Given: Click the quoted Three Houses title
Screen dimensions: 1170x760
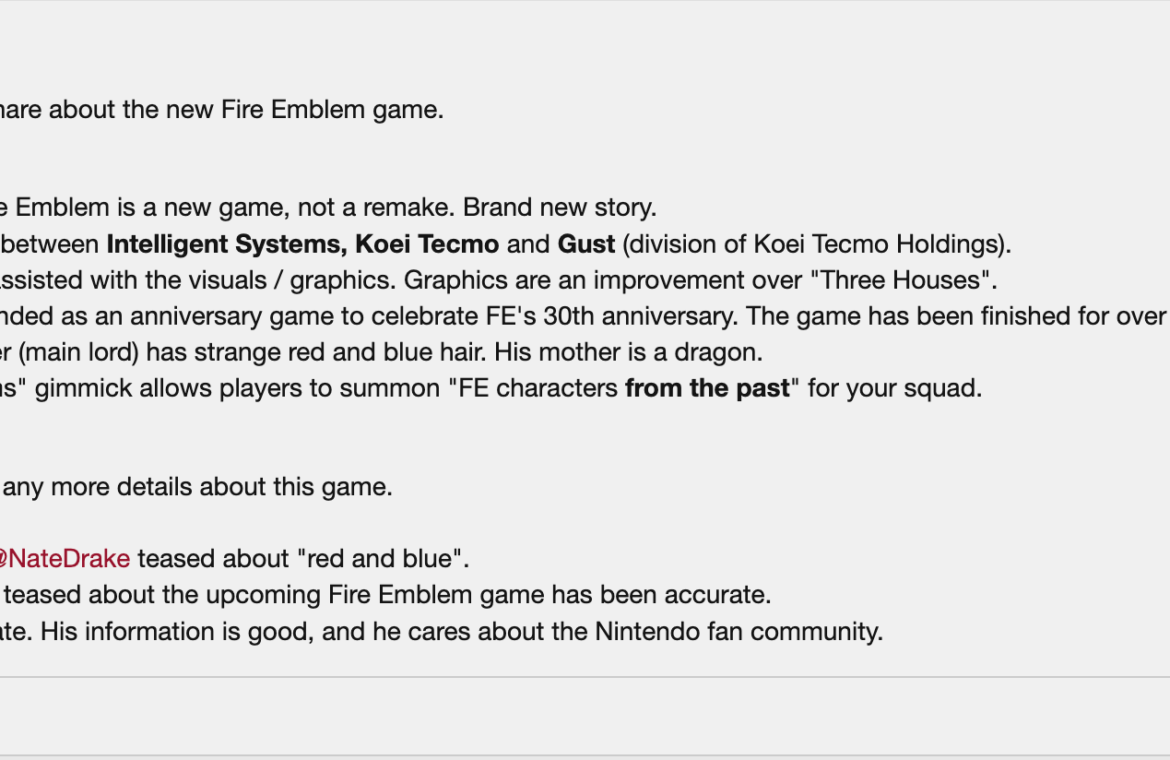Looking at the screenshot, I should 903,280.
